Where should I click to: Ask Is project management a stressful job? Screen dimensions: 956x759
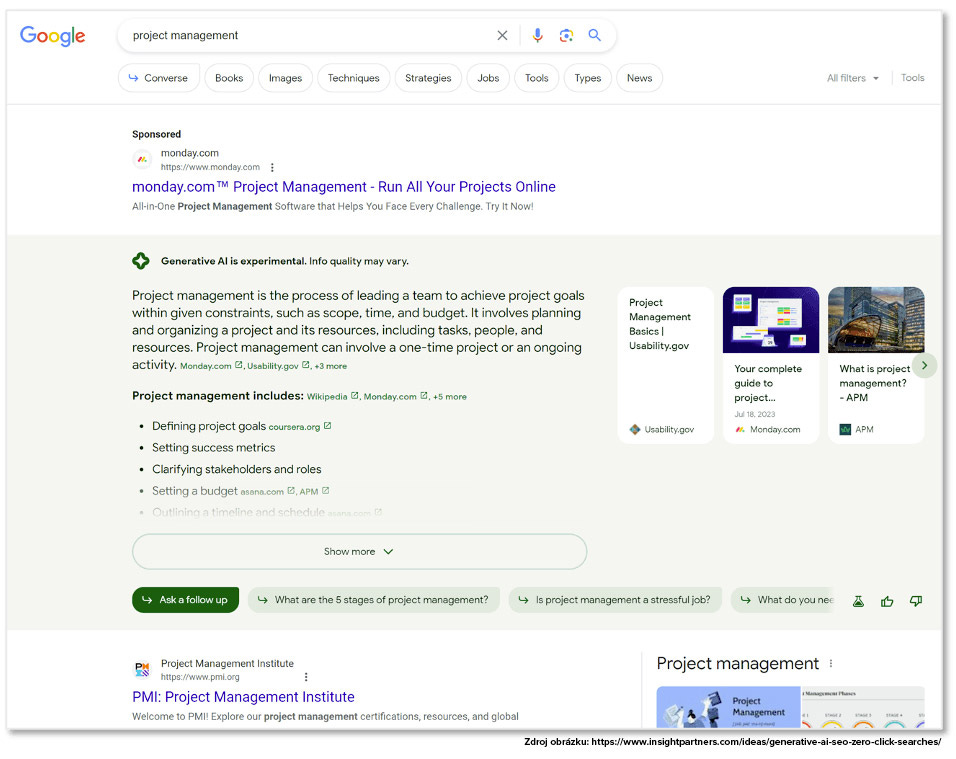tap(615, 600)
